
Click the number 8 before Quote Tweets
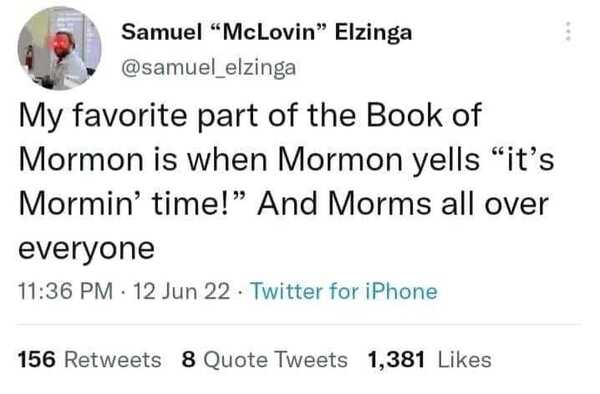click(188, 360)
